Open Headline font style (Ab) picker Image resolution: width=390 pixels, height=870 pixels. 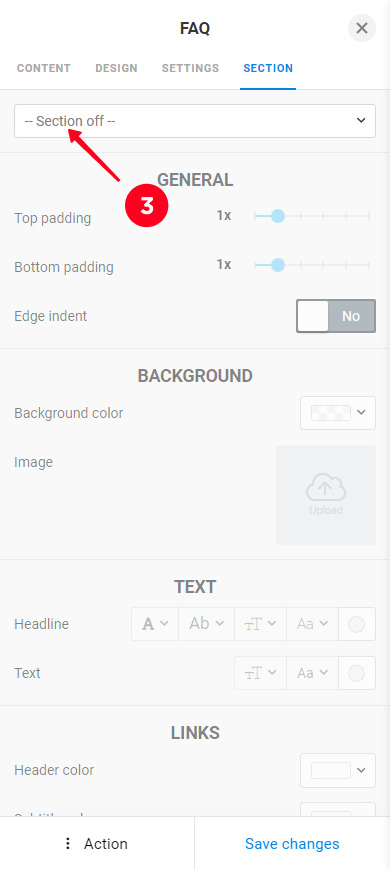coord(206,624)
